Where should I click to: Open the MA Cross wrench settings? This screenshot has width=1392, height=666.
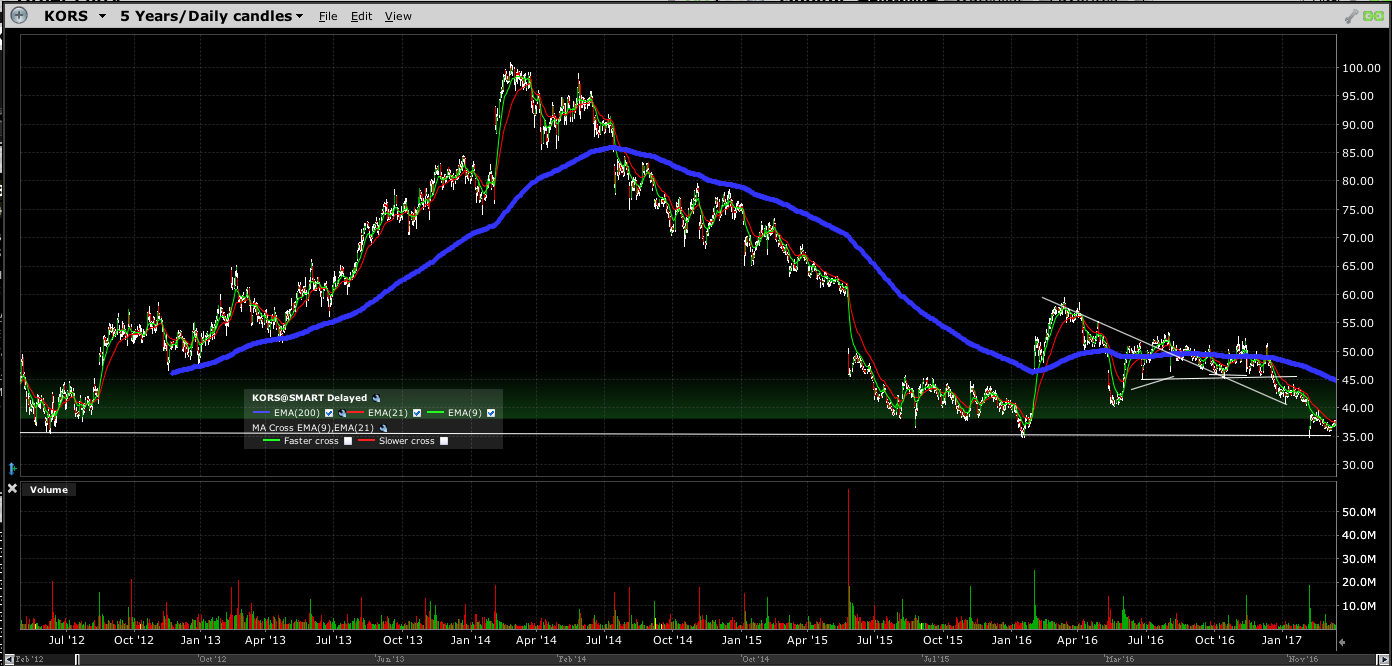point(384,429)
